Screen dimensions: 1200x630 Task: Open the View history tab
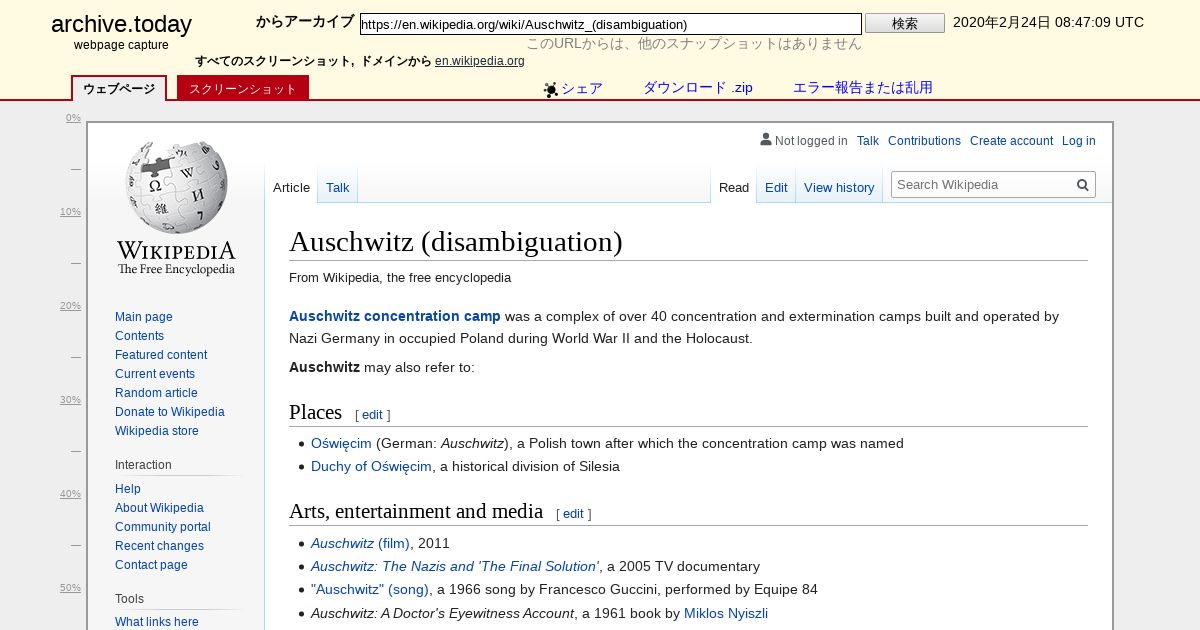click(x=839, y=187)
